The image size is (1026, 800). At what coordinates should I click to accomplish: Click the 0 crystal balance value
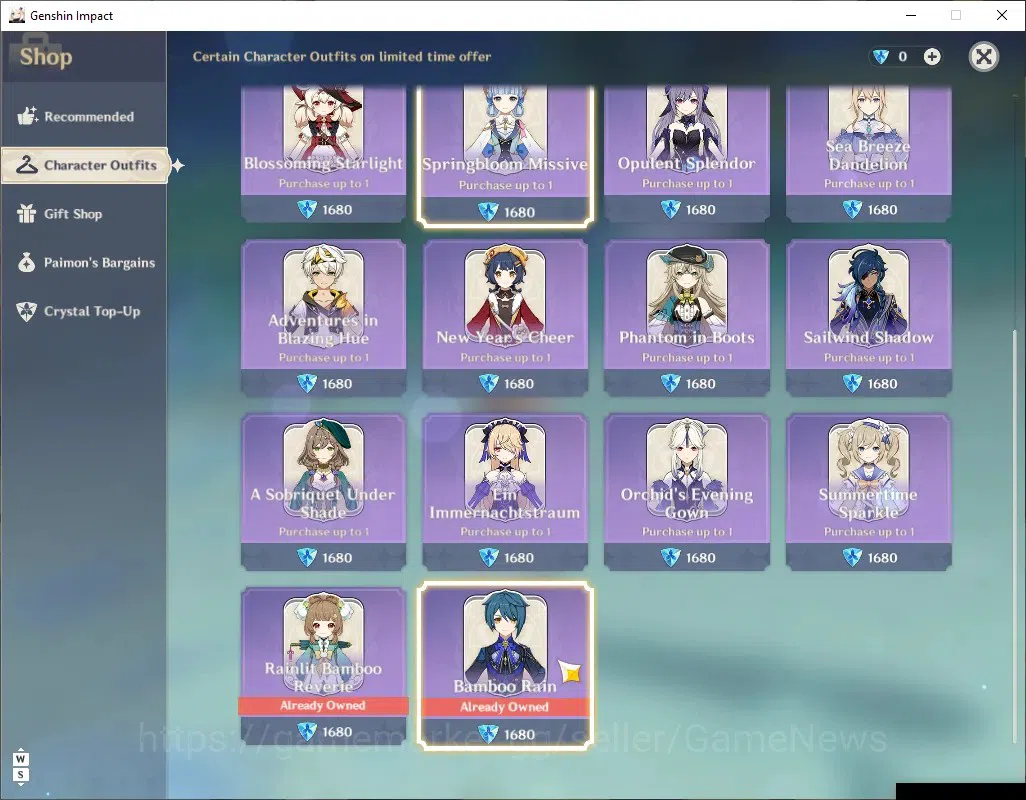(902, 57)
